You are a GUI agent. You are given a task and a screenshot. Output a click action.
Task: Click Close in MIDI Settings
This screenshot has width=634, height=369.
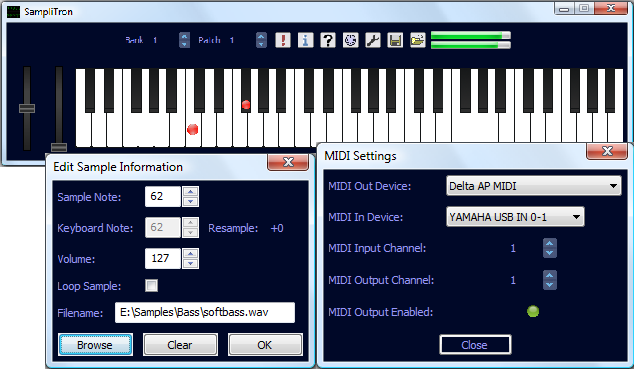(475, 345)
